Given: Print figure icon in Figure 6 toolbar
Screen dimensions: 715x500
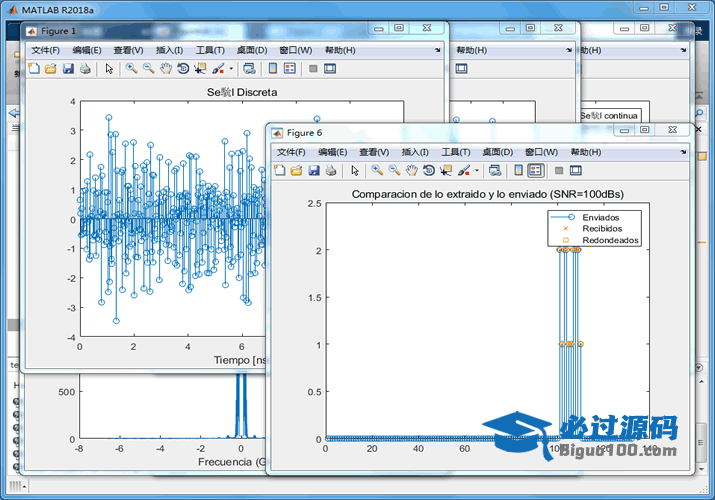Looking at the screenshot, I should tap(331, 171).
